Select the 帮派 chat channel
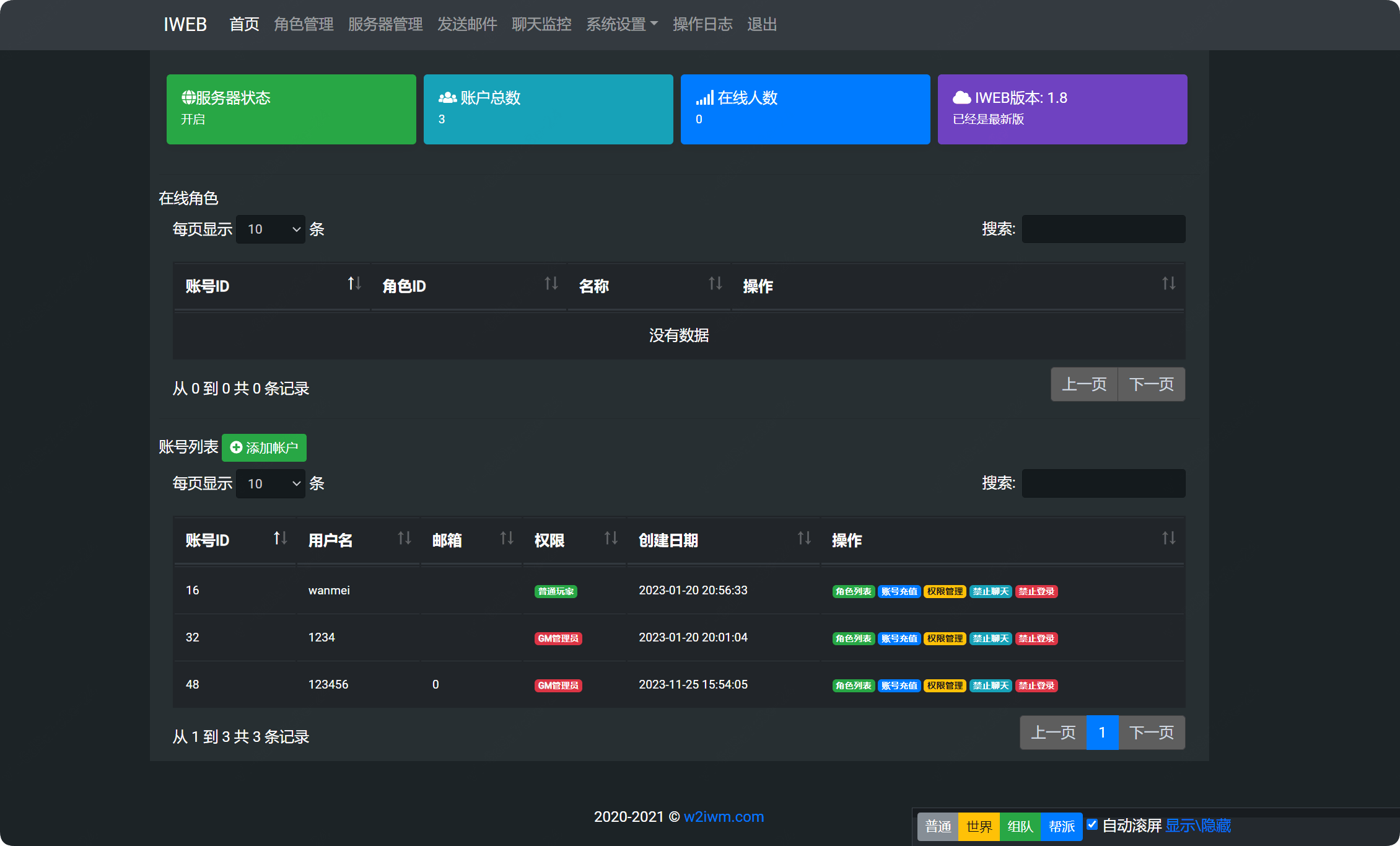Image resolution: width=1400 pixels, height=846 pixels. [x=1061, y=827]
